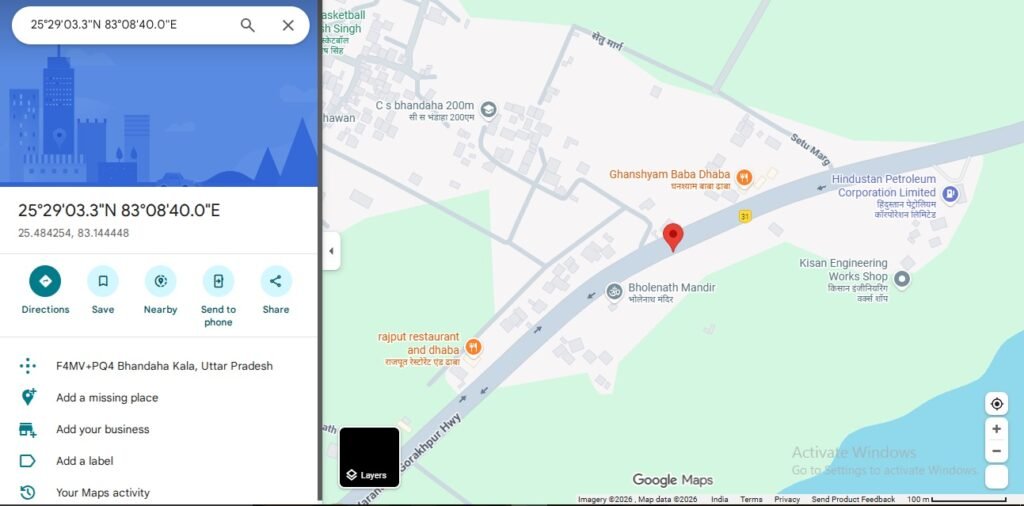Collapse the side panel arrow
The width and height of the screenshot is (1024, 506).
pos(331,251)
